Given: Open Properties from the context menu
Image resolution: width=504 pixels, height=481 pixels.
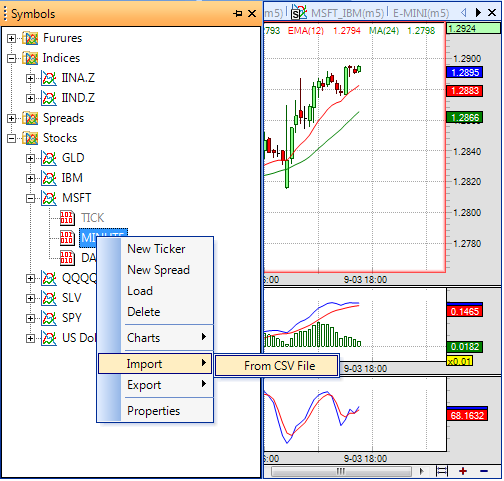Looking at the screenshot, I should coord(155,411).
